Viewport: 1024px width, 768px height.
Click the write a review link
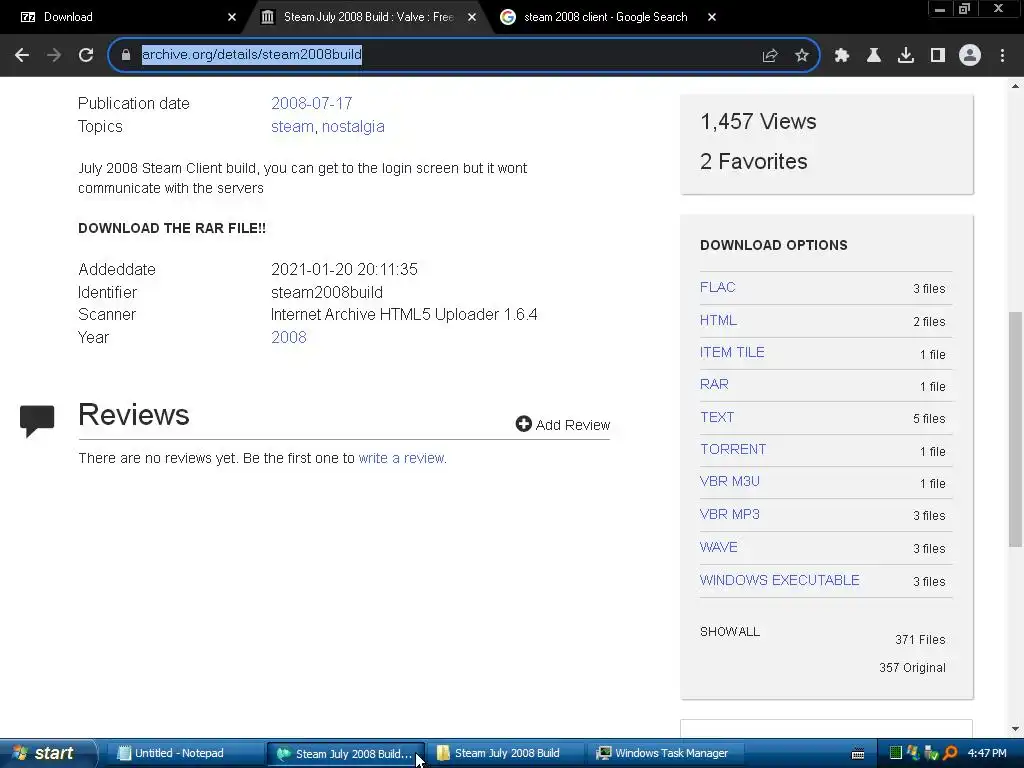401,458
